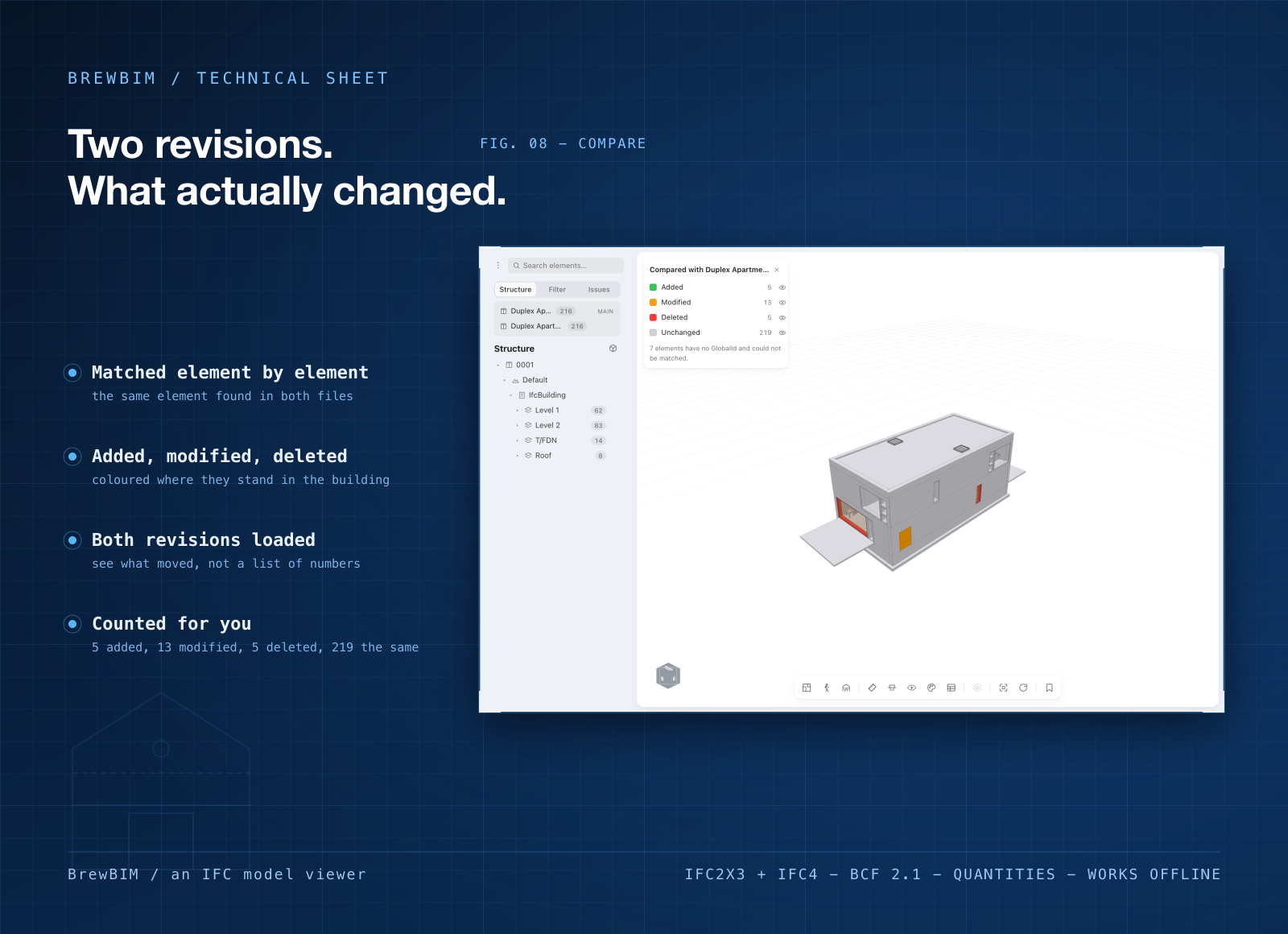Select the second Duplex Apart... model row

coord(557,326)
